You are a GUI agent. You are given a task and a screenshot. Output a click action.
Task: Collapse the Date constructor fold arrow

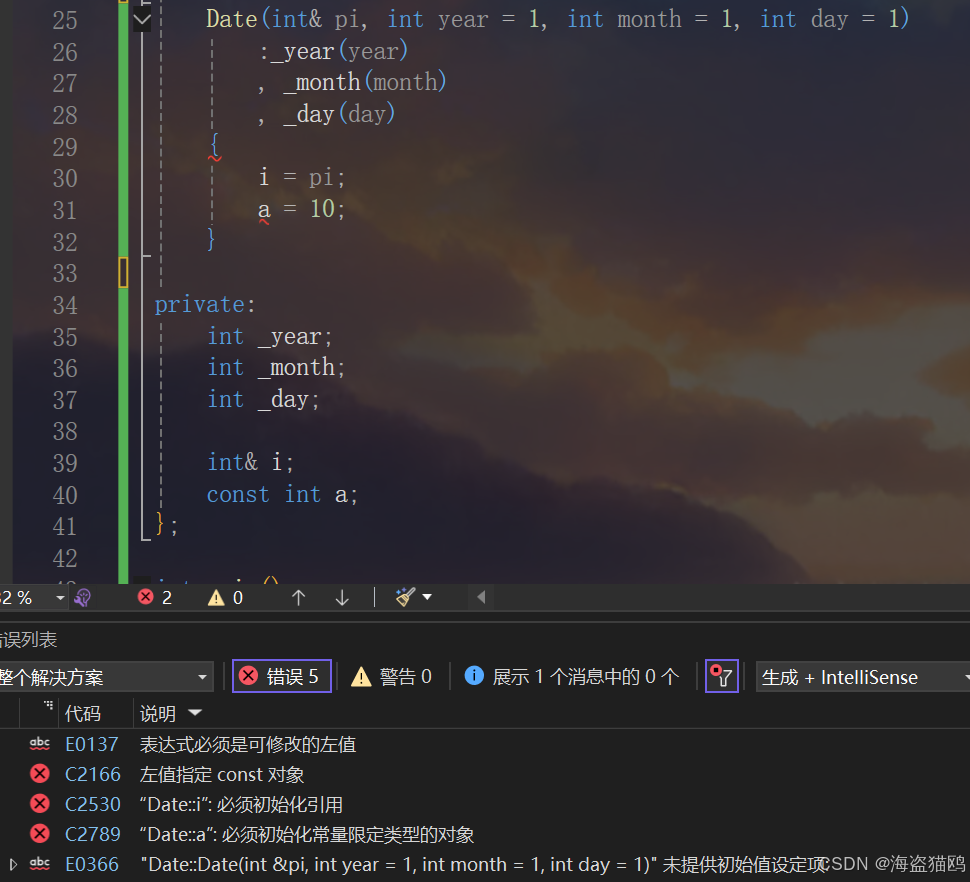(142, 20)
